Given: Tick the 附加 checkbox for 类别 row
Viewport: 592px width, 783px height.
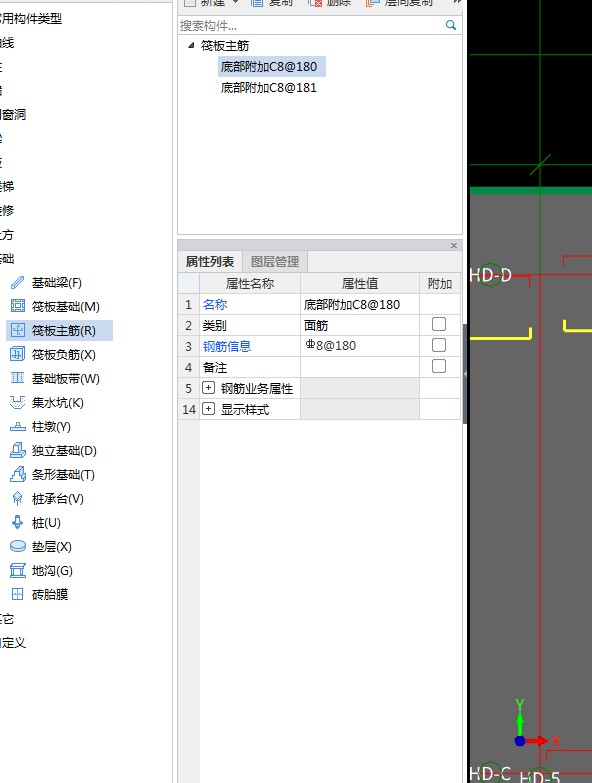Looking at the screenshot, I should click(439, 325).
